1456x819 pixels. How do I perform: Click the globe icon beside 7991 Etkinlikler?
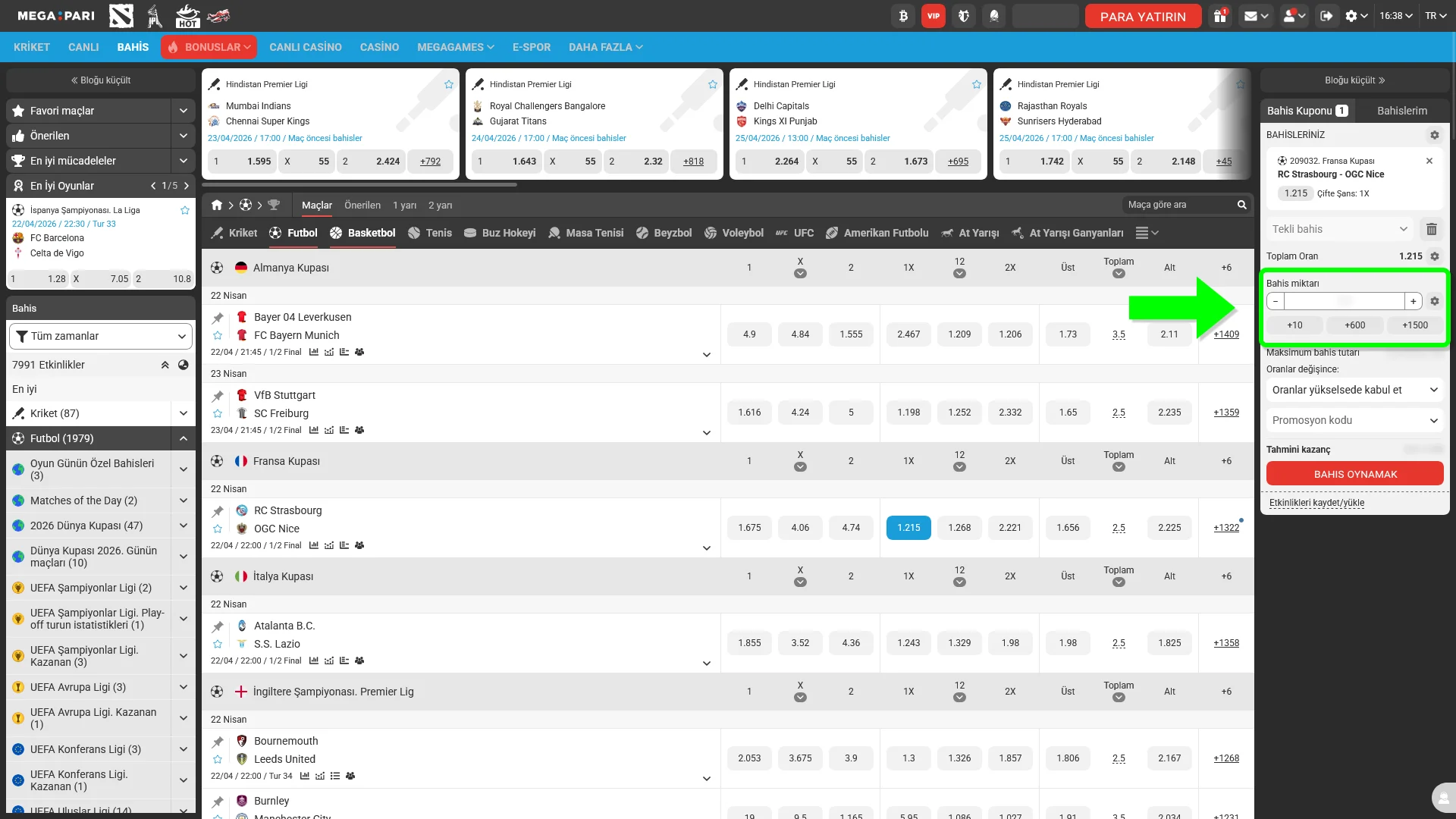coord(184,365)
